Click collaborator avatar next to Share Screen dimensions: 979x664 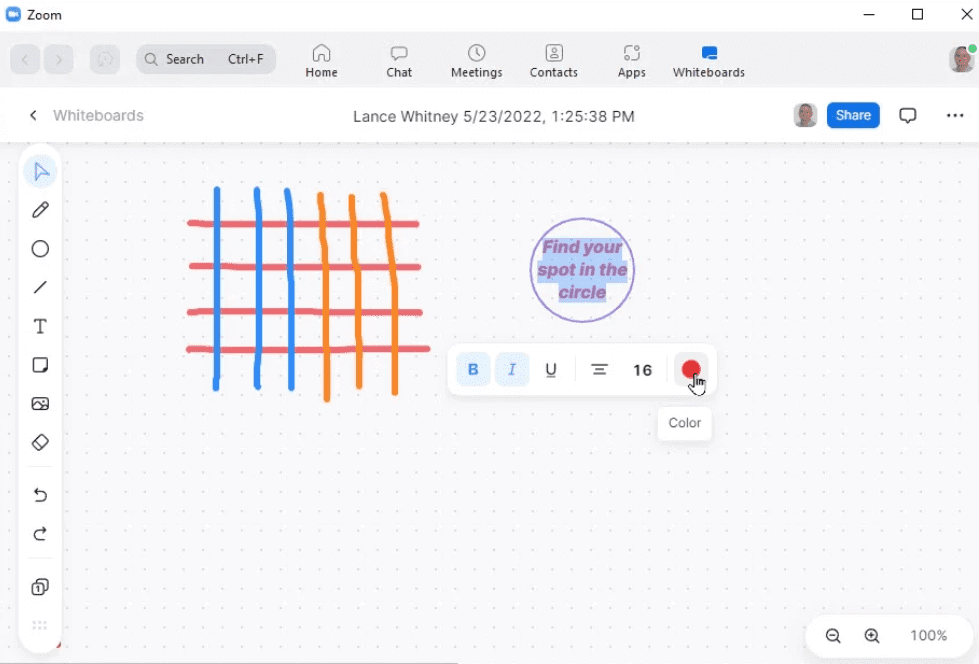pos(805,115)
